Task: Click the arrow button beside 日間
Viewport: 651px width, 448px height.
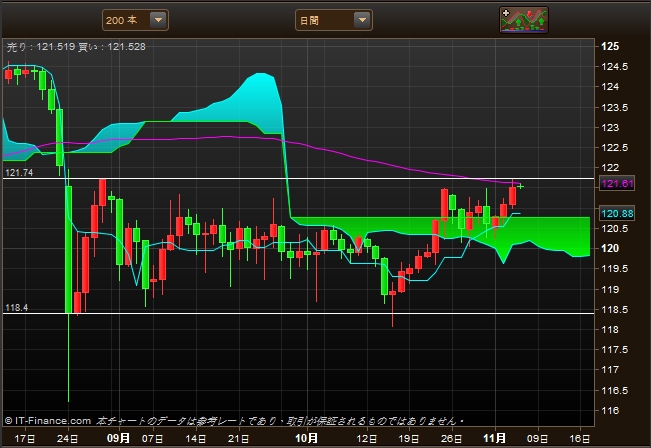Action: pos(362,20)
